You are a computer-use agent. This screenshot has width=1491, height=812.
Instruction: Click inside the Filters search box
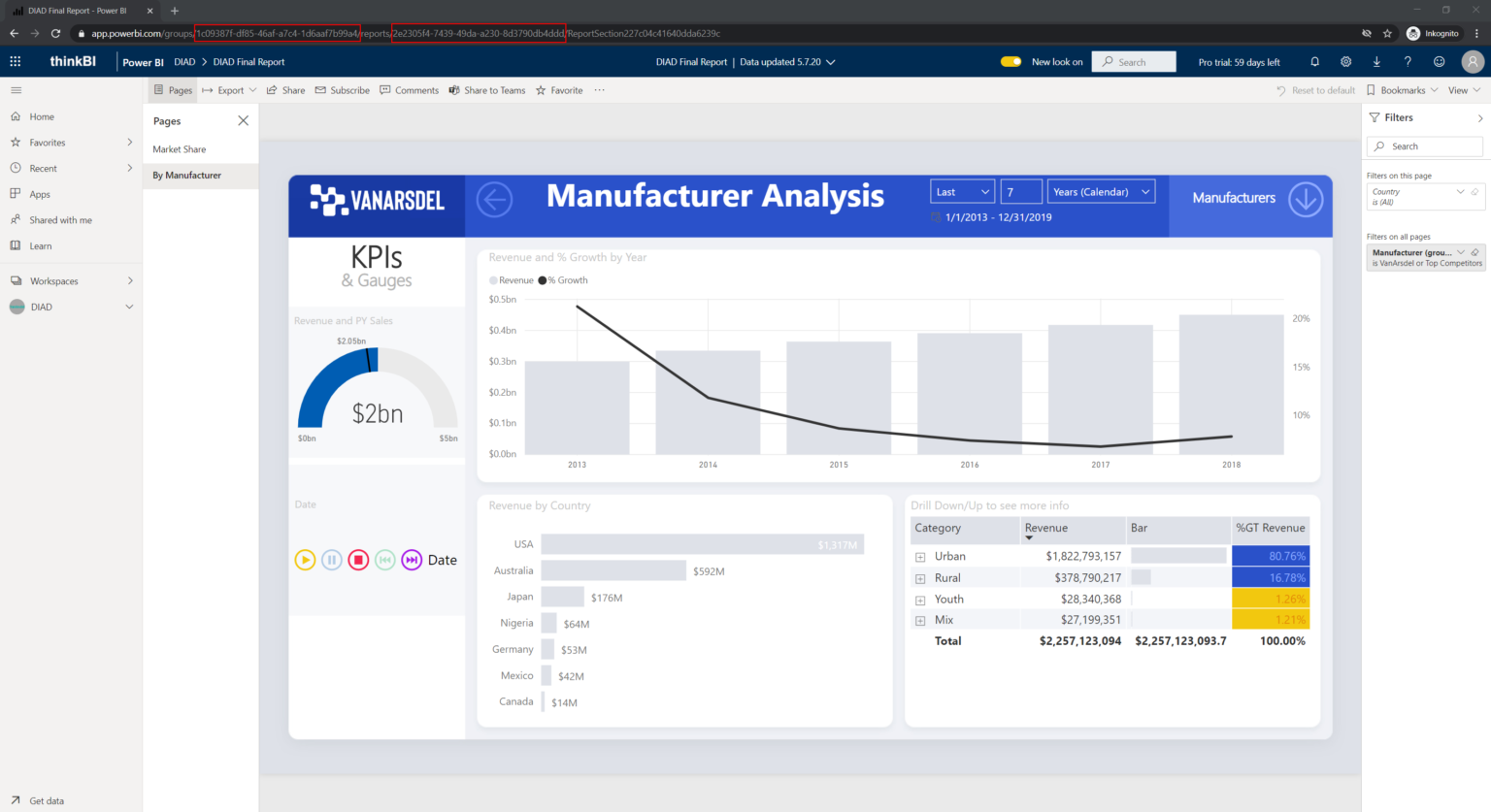click(x=1424, y=146)
